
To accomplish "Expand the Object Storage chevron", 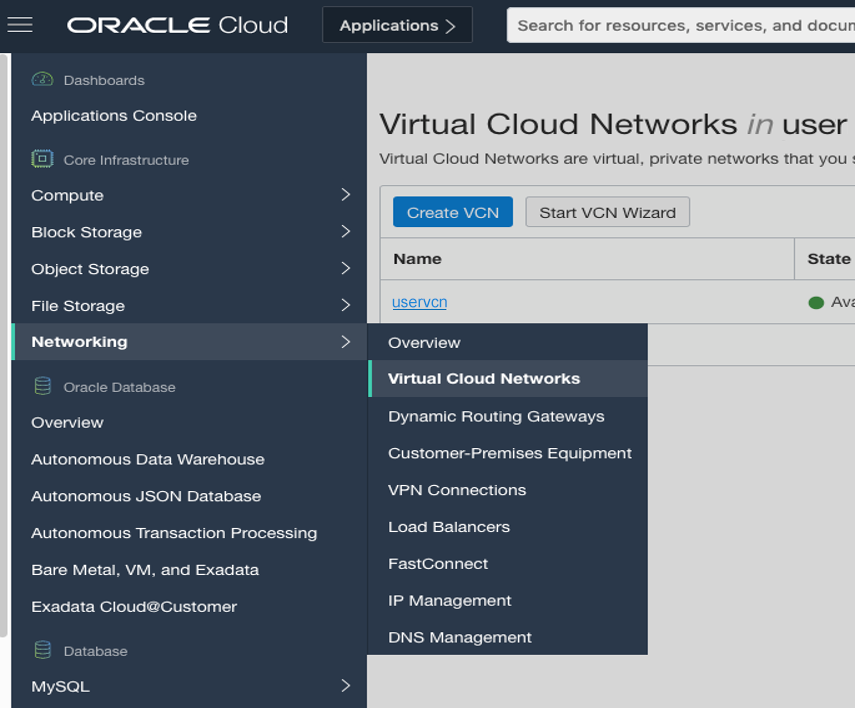I will click(x=345, y=269).
